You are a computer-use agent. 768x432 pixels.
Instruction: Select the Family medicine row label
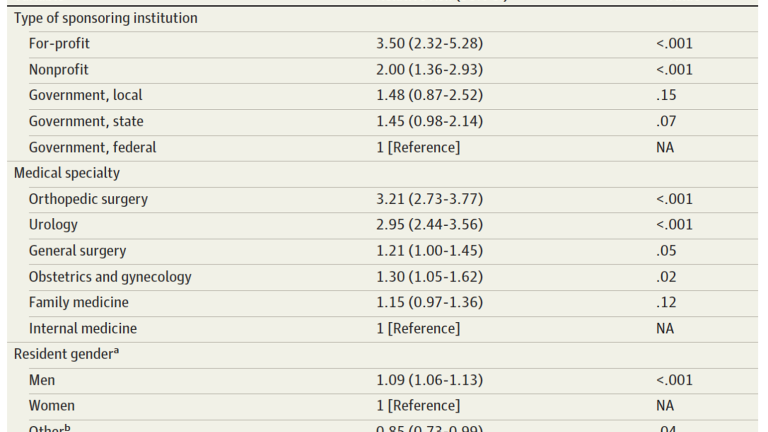[x=78, y=302]
